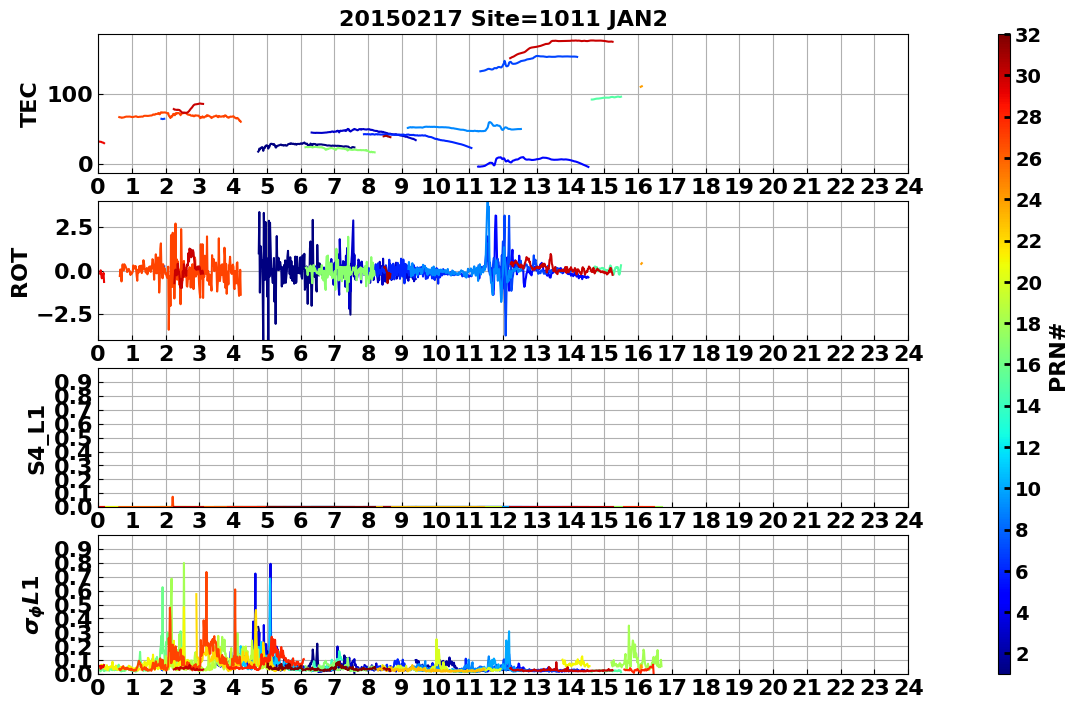The width and height of the screenshot is (1077, 709).
Task: Click the plot title "20150217 Site=1011 JAN2"
Action: [503, 19]
